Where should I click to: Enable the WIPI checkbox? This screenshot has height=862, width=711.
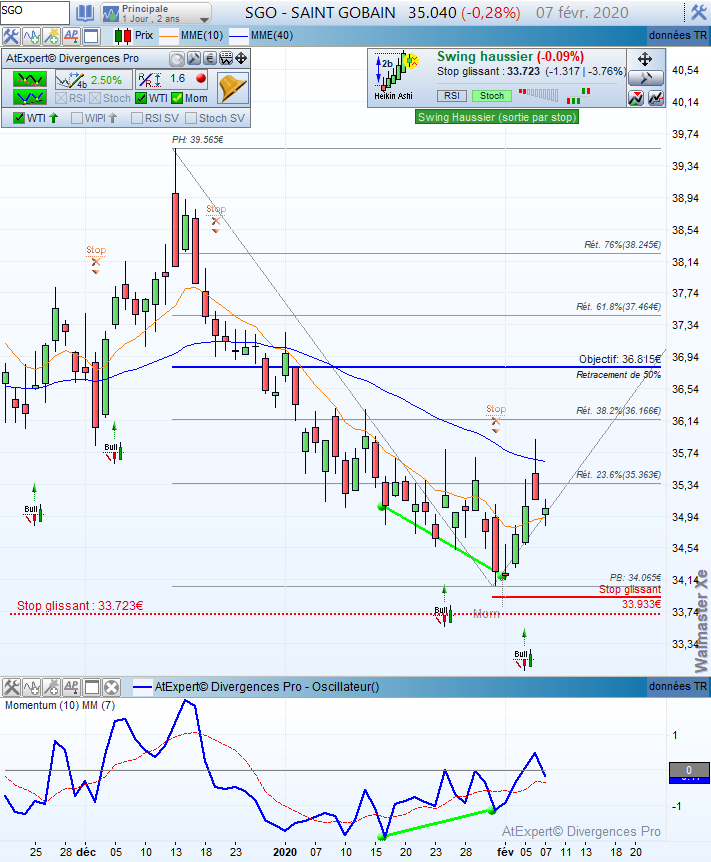tap(77, 118)
